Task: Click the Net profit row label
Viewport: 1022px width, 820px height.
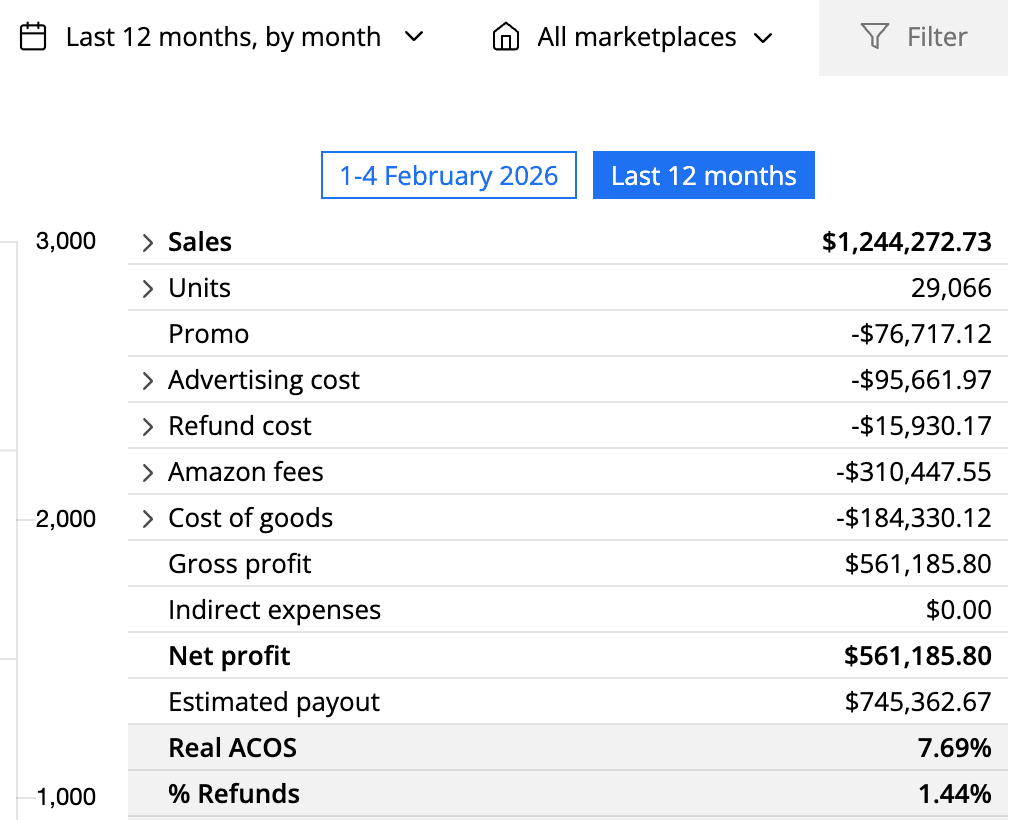Action: (229, 656)
